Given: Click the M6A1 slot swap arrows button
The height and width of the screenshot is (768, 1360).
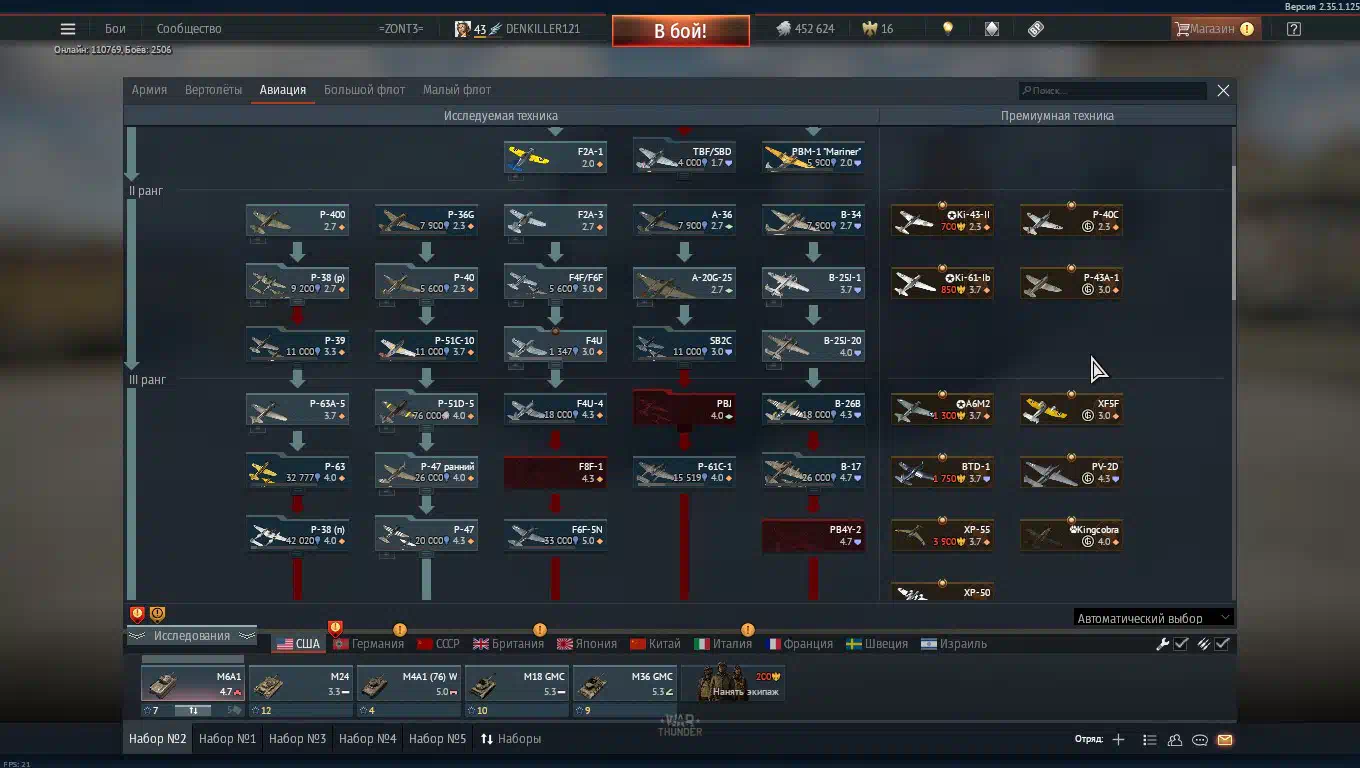Looking at the screenshot, I should click(x=194, y=711).
